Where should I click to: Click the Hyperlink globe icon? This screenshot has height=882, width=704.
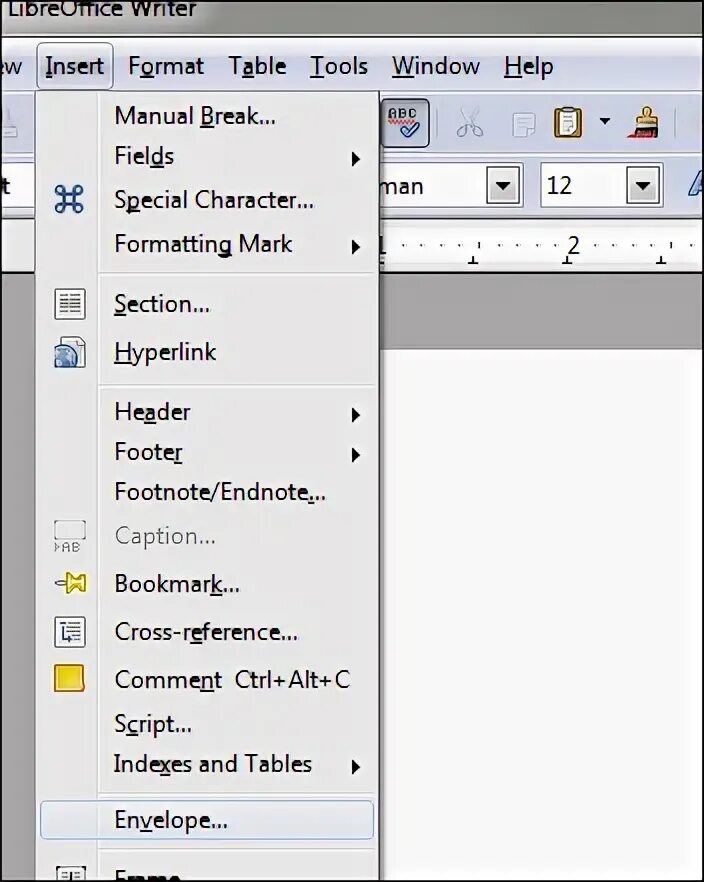(x=69, y=352)
